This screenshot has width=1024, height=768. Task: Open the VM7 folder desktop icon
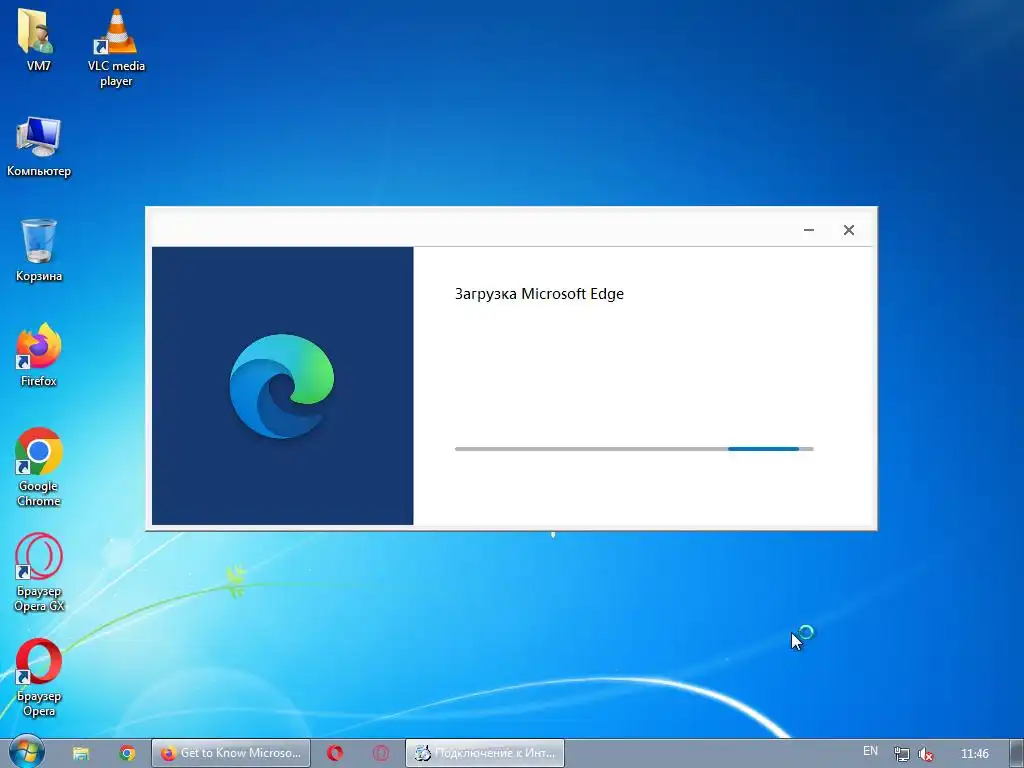coord(38,38)
